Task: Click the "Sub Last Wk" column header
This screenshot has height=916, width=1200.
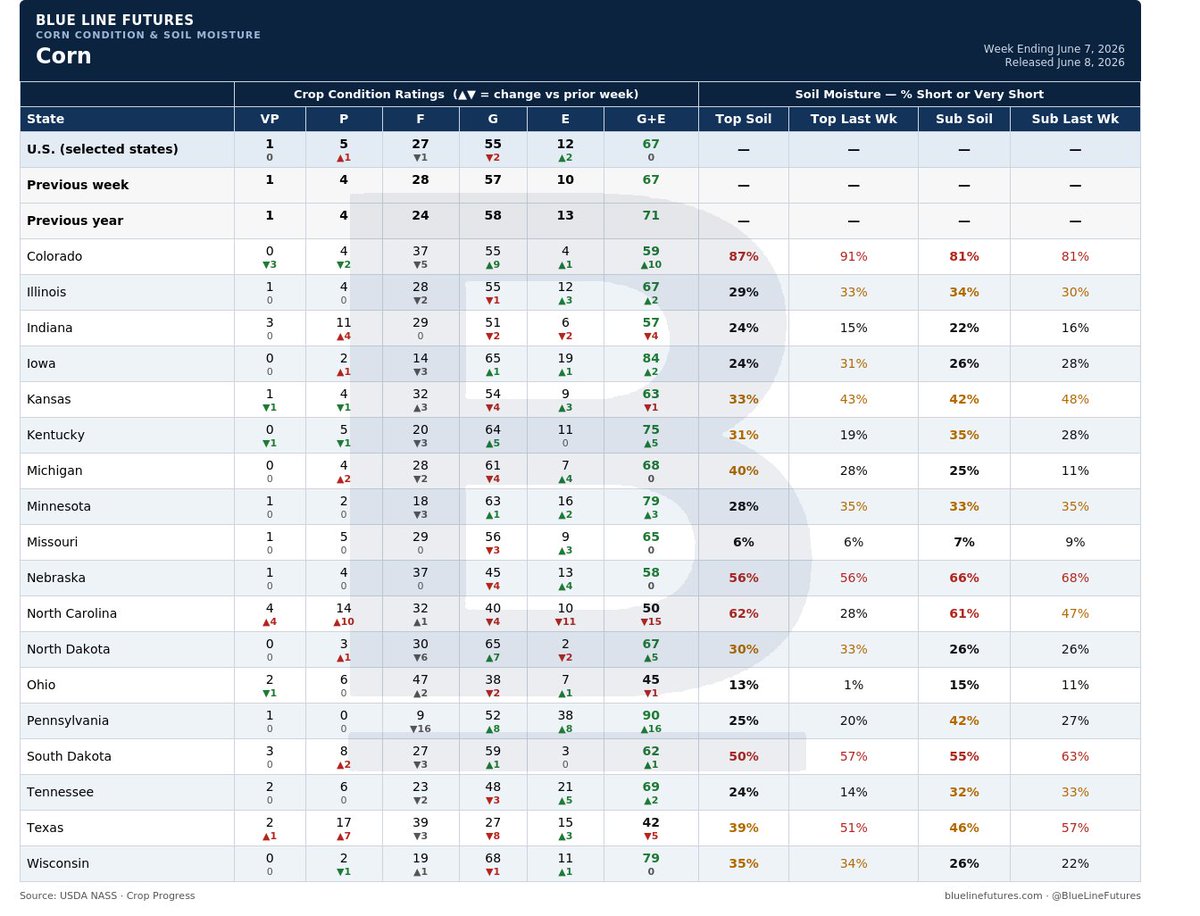Action: 1075,119
